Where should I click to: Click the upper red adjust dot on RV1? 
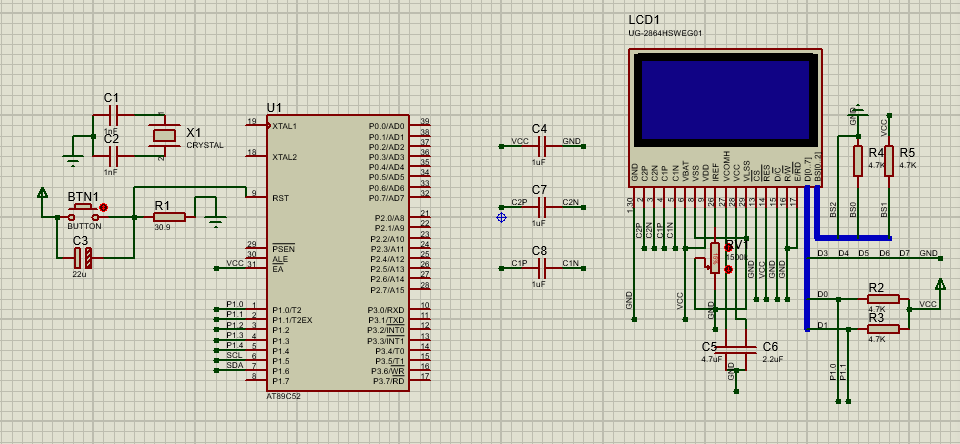coord(728,247)
